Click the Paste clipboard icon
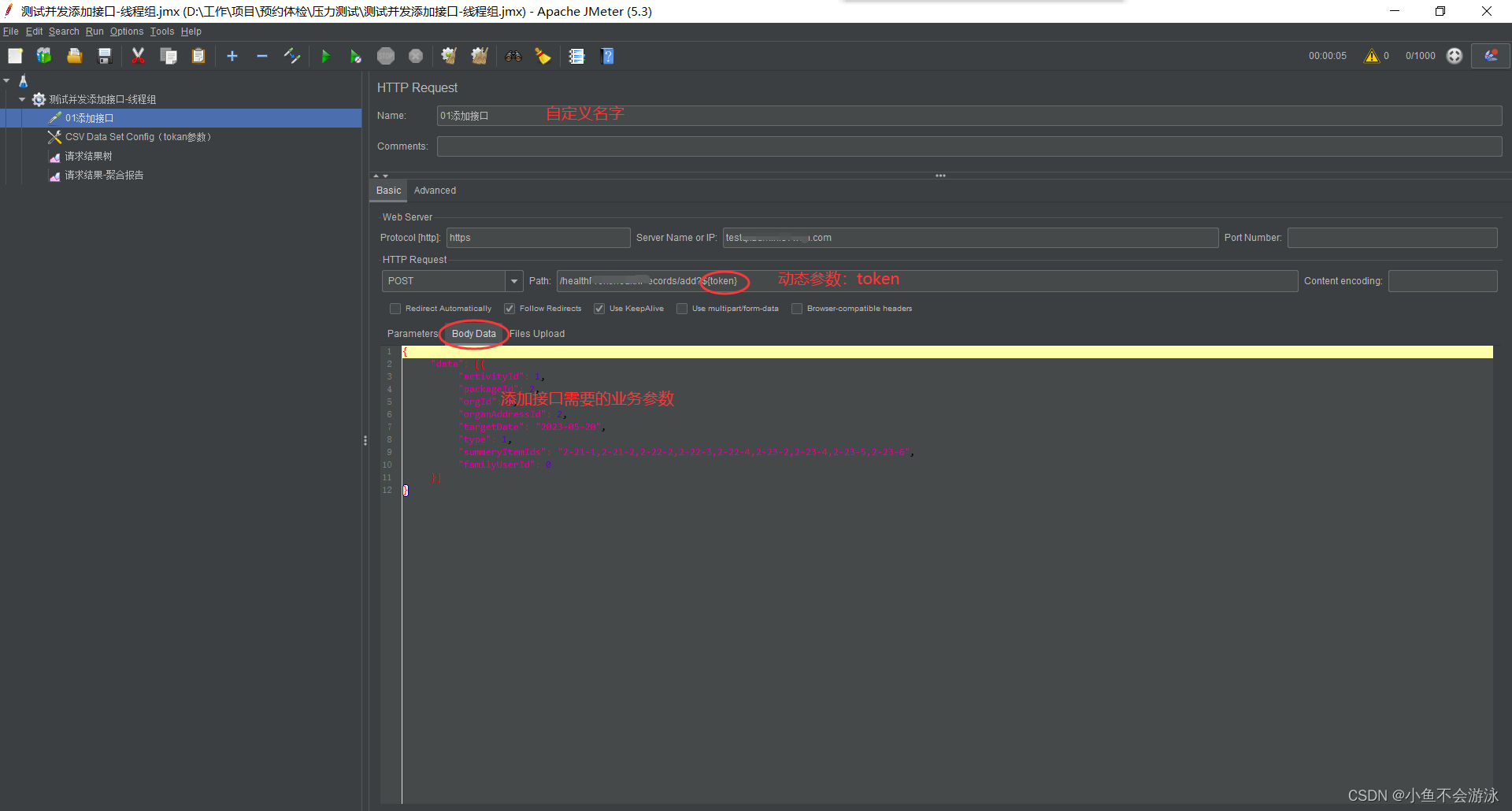1512x811 pixels. tap(198, 56)
